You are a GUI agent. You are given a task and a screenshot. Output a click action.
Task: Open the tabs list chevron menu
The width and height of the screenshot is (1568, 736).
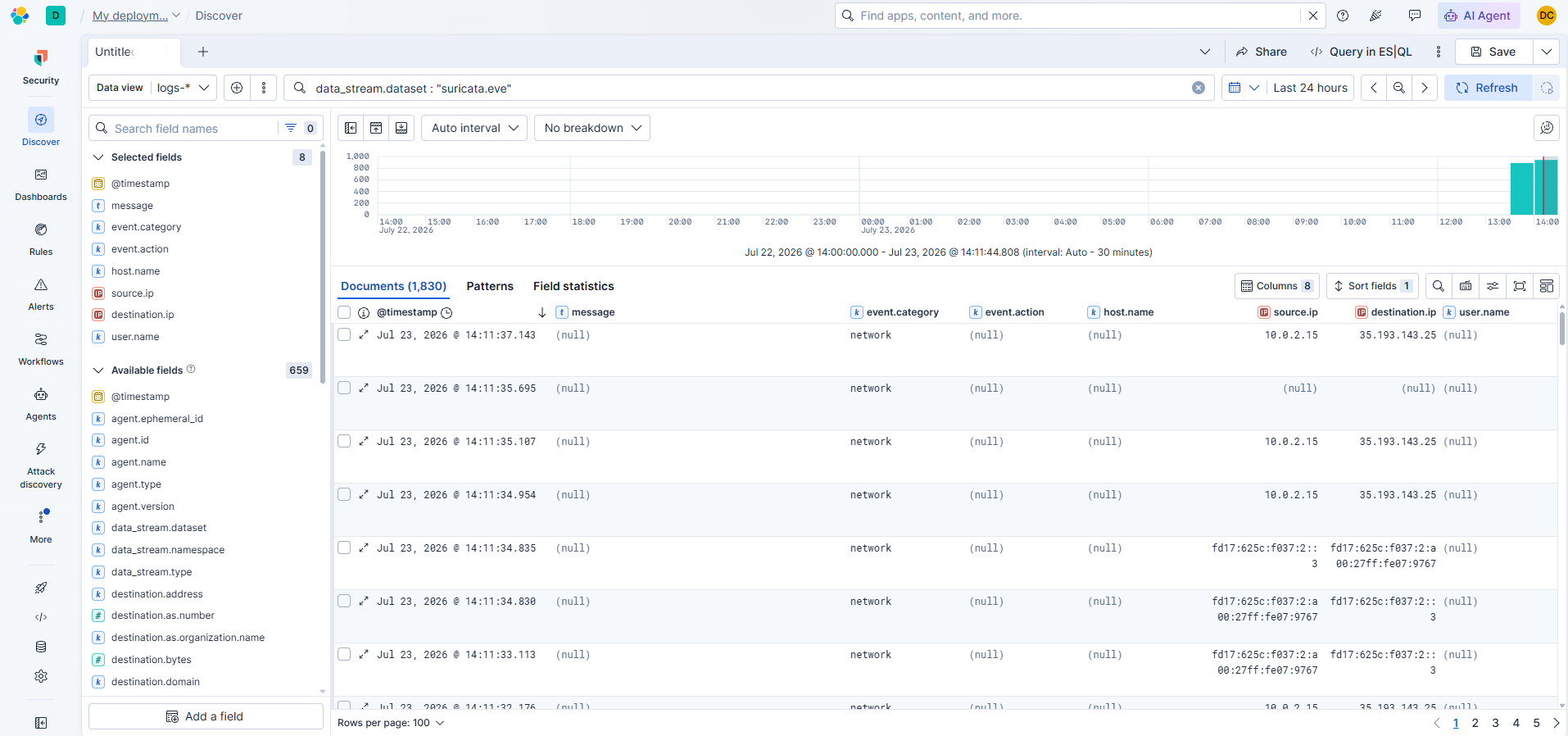click(1205, 52)
